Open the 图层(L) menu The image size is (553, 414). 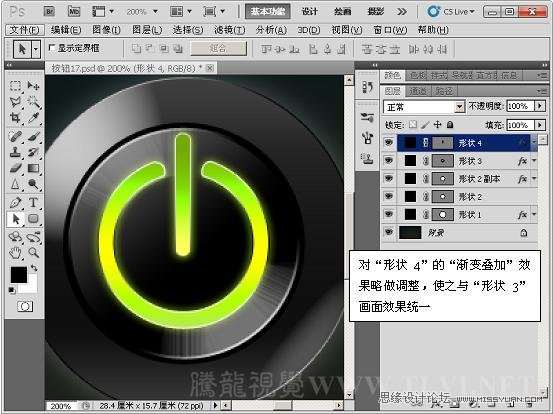(x=147, y=30)
